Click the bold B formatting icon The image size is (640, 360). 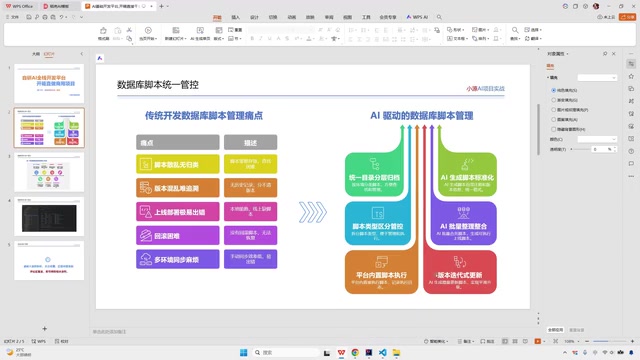(252, 38)
